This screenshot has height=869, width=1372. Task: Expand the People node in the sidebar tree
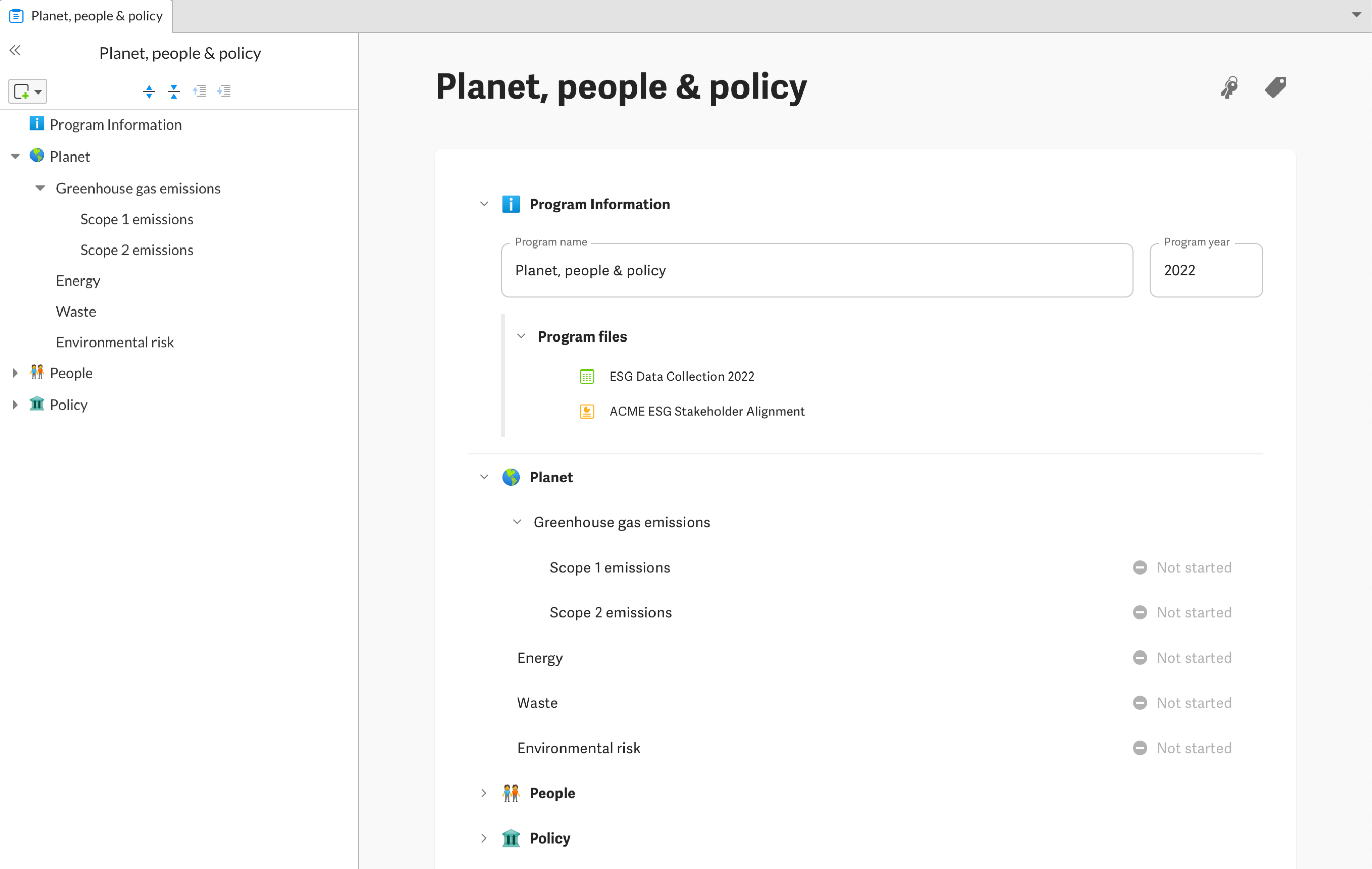click(15, 373)
